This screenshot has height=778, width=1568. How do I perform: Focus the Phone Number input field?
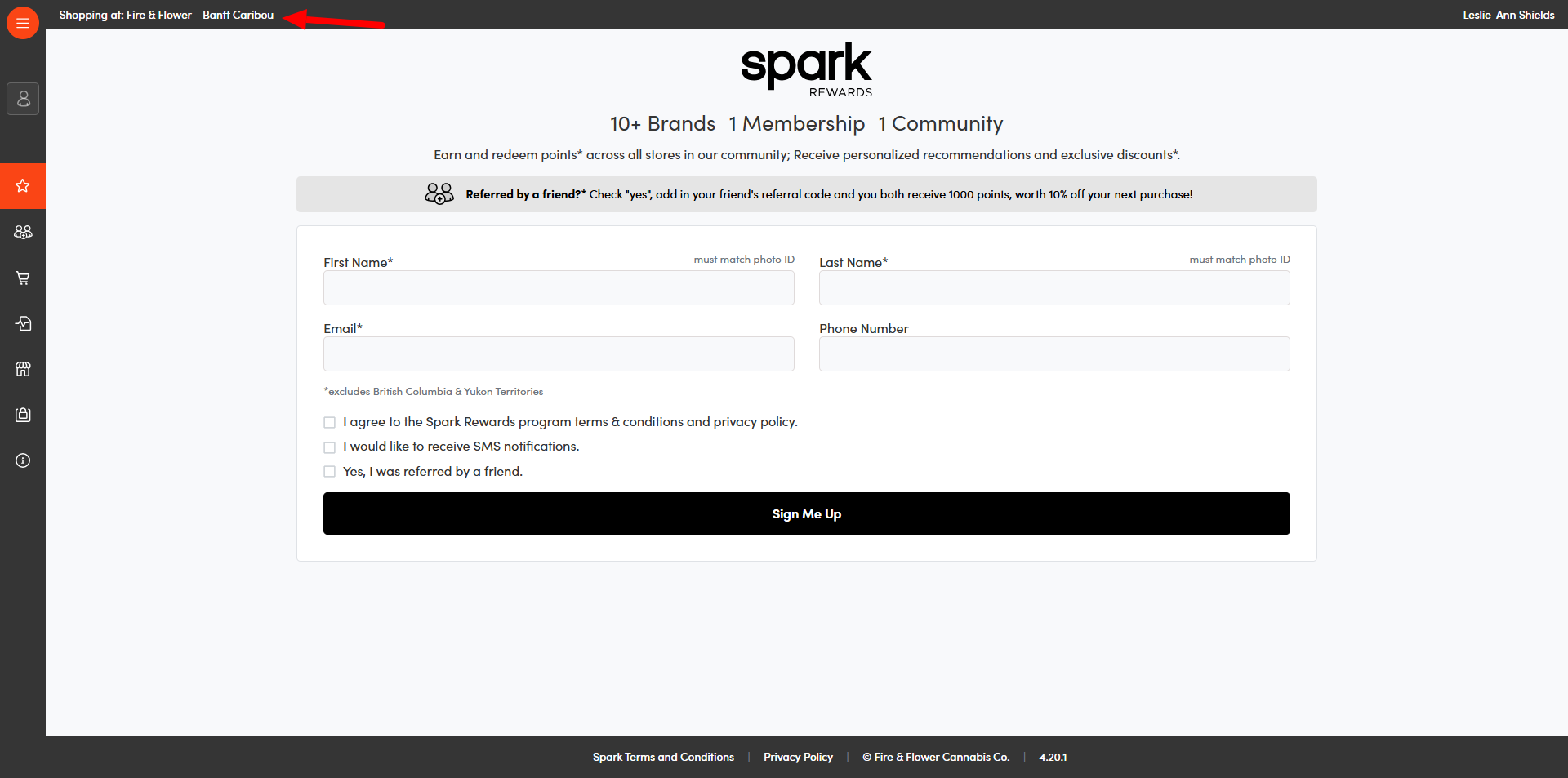[x=1054, y=354]
